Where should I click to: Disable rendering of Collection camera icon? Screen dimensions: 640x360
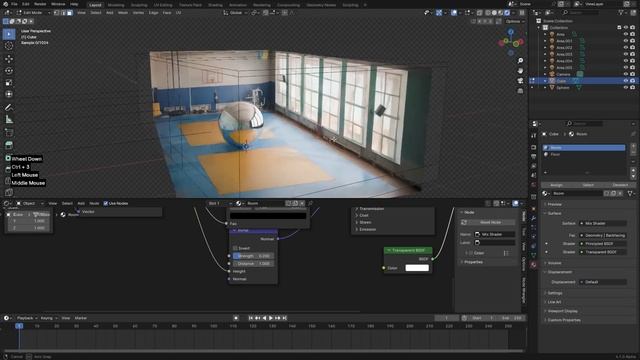pyautogui.click(x=632, y=28)
